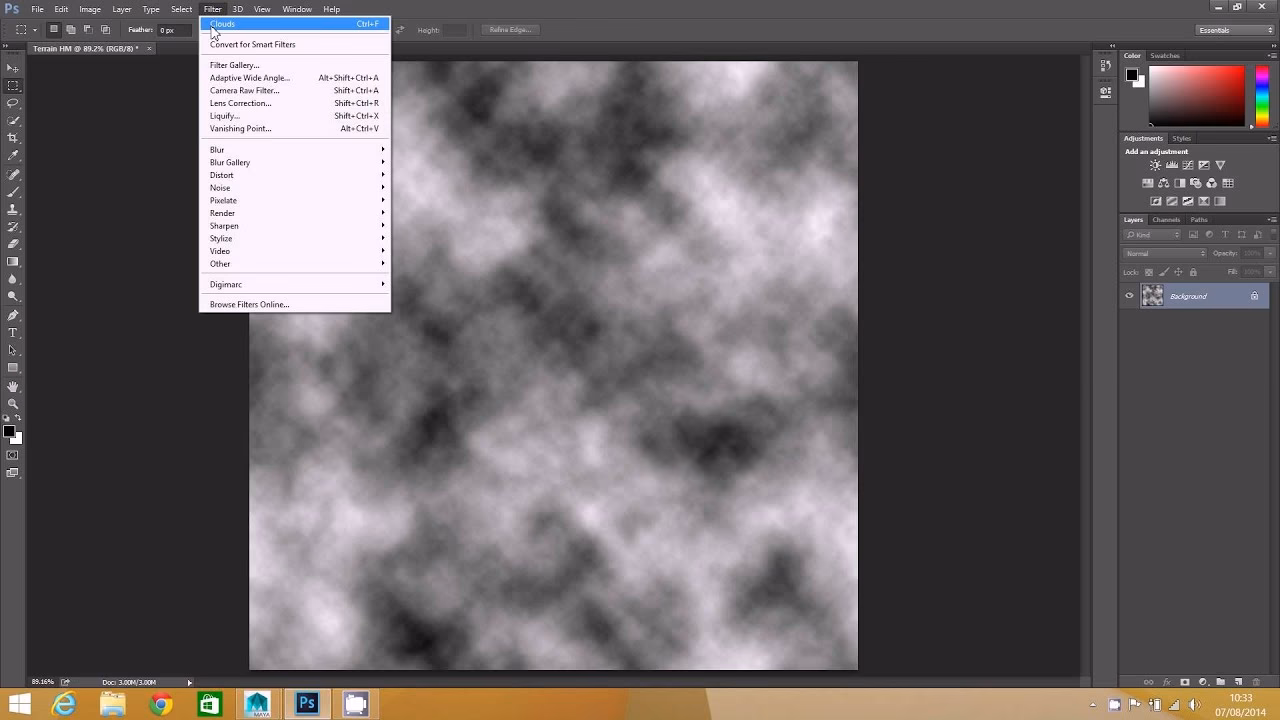
Task: Toggle the lock position option for layers
Action: click(x=1178, y=272)
